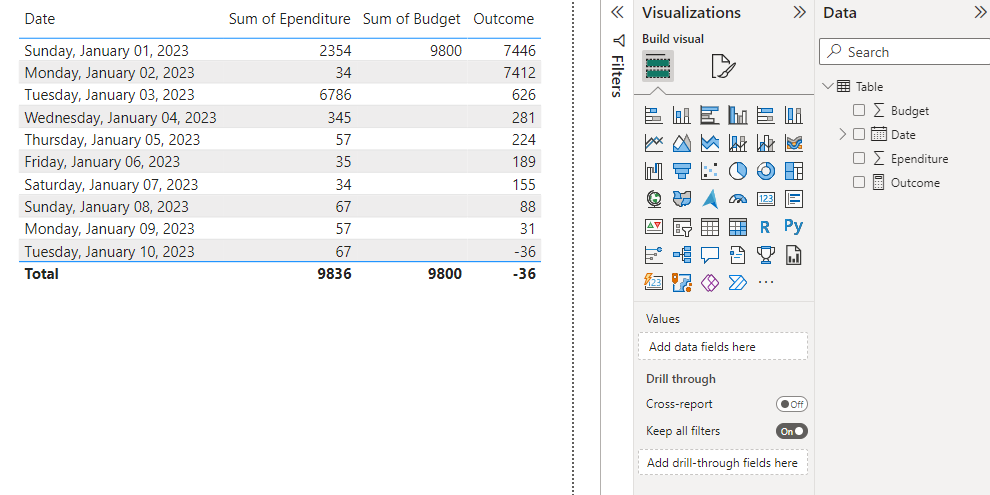The image size is (990, 495).
Task: Select the Decomposition tree visual
Action: tap(681, 254)
